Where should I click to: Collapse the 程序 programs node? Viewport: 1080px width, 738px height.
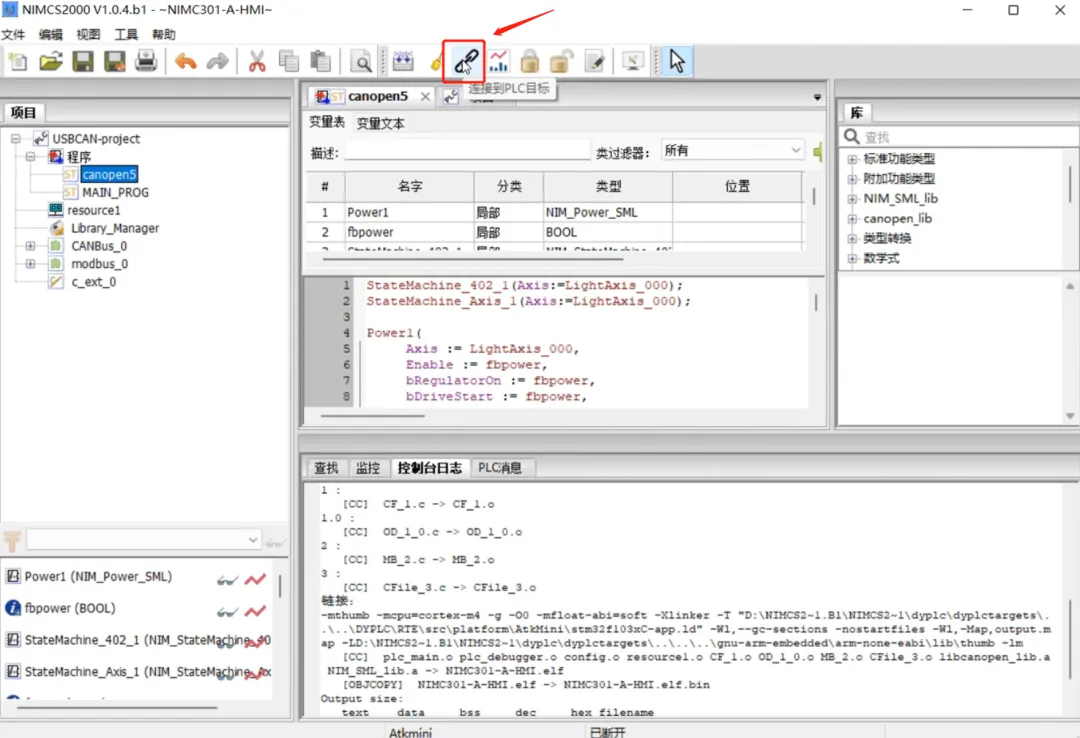tap(30, 156)
